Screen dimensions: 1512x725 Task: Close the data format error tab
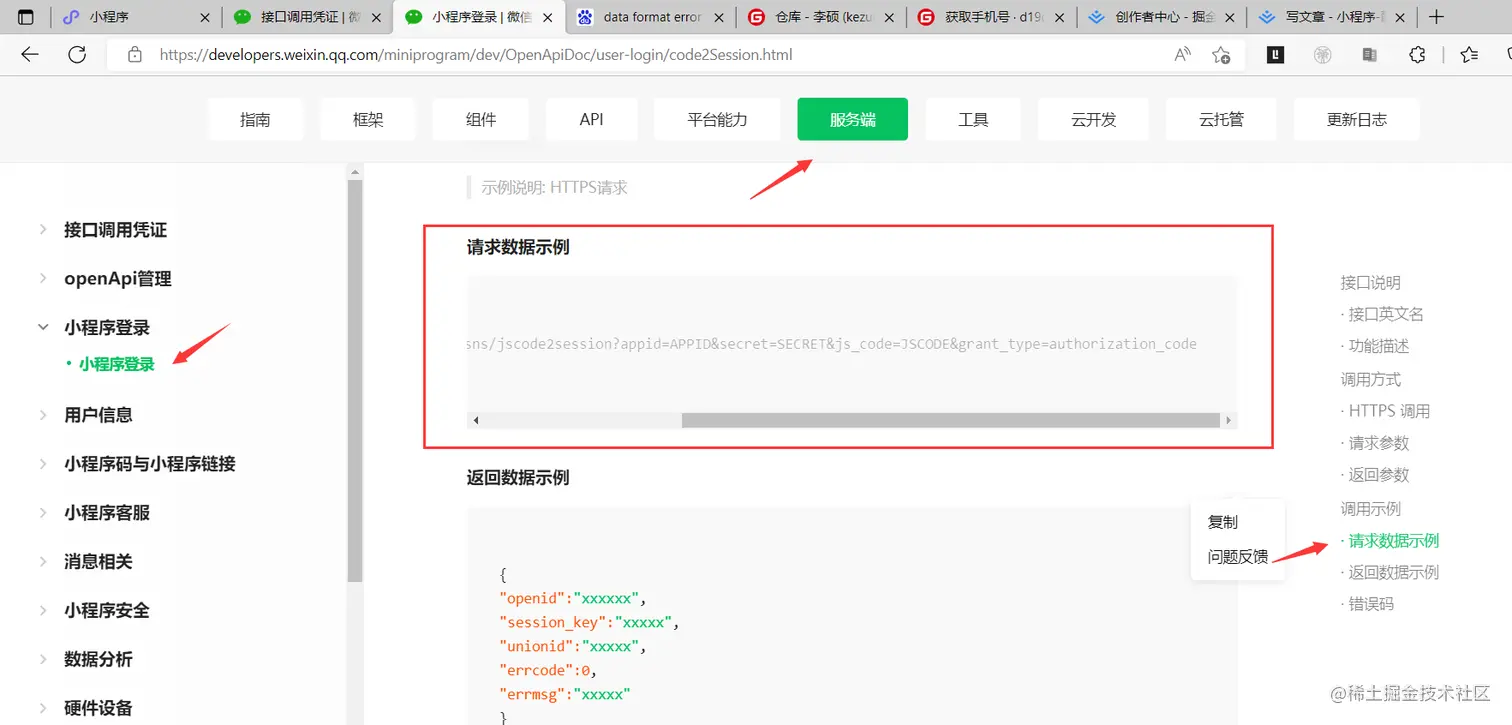click(x=719, y=17)
